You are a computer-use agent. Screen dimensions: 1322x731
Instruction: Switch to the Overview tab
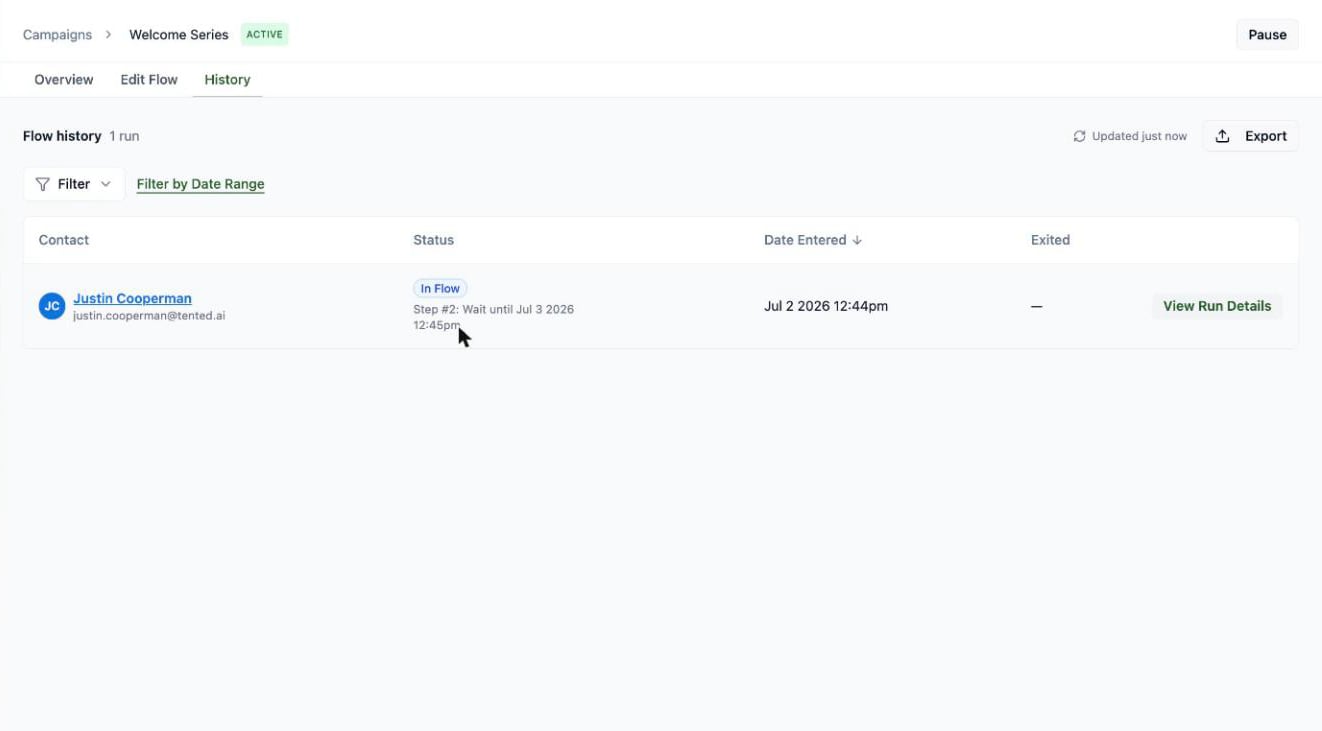pos(64,80)
